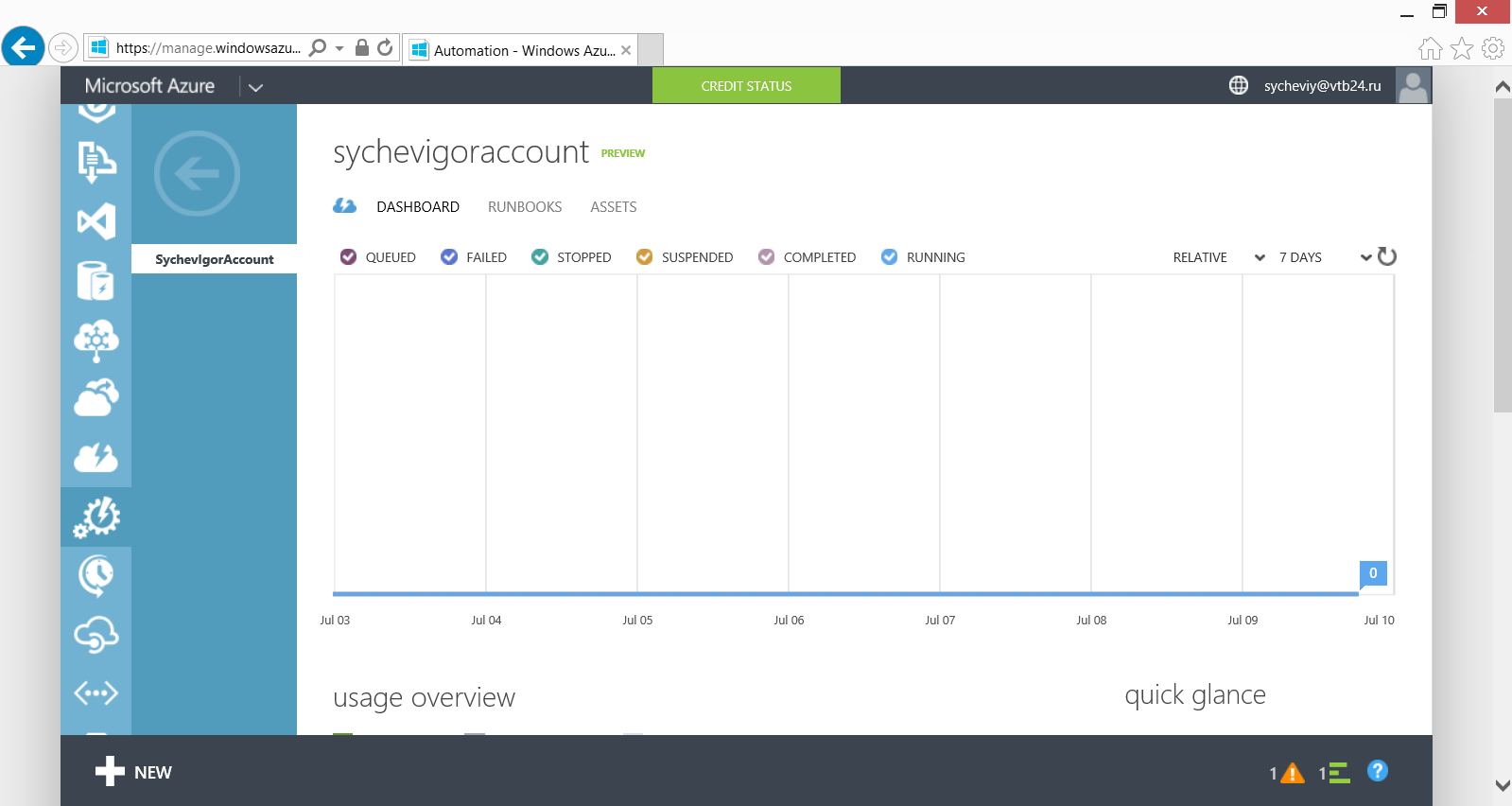The width and height of the screenshot is (1512, 806).
Task: Click the Jul 03 axis label
Action: tap(335, 621)
